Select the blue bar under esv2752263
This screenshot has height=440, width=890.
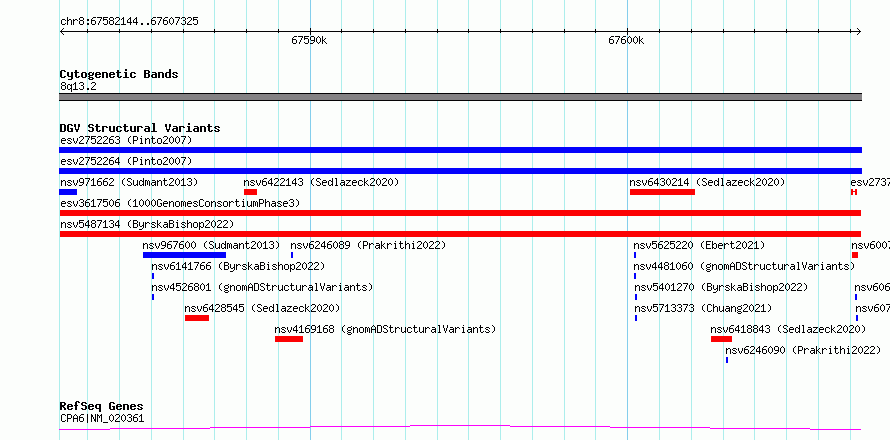click(460, 150)
